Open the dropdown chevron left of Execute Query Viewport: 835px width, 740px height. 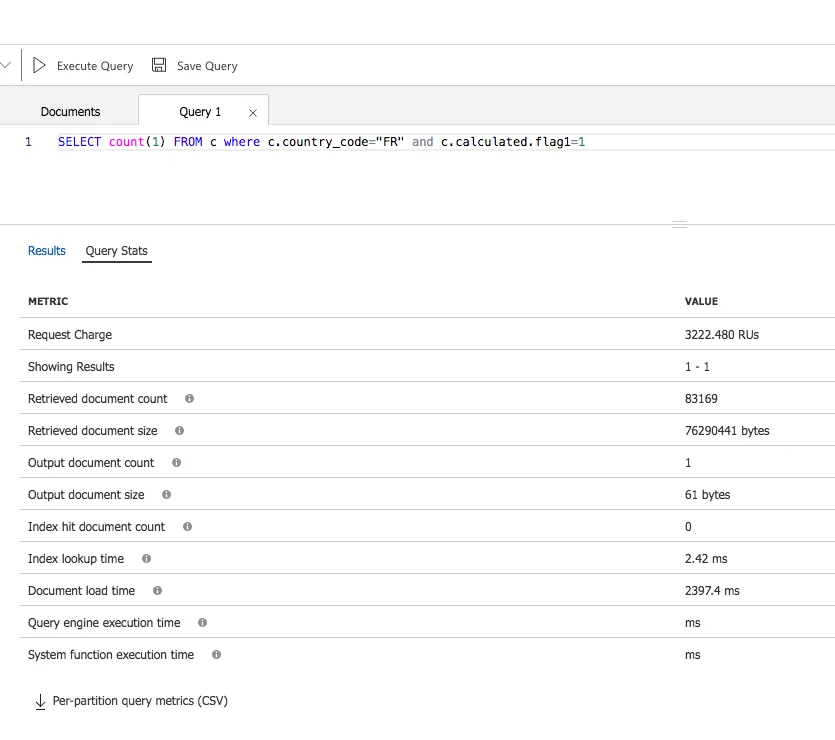(x=6, y=65)
